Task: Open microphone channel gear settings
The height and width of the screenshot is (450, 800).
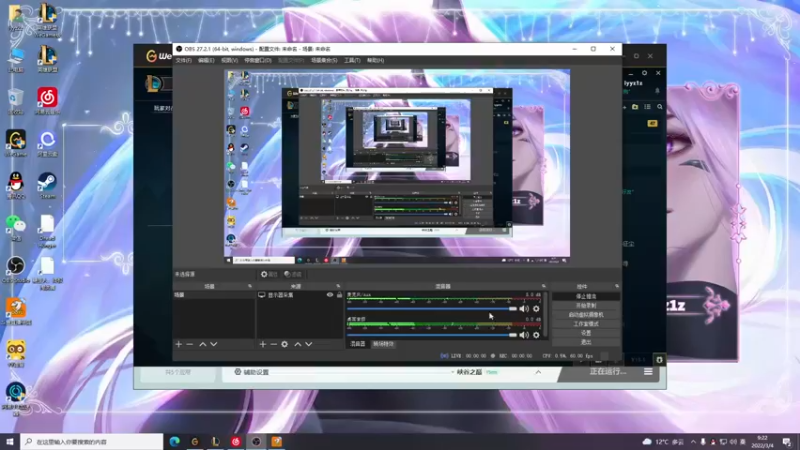Action: coord(536,309)
